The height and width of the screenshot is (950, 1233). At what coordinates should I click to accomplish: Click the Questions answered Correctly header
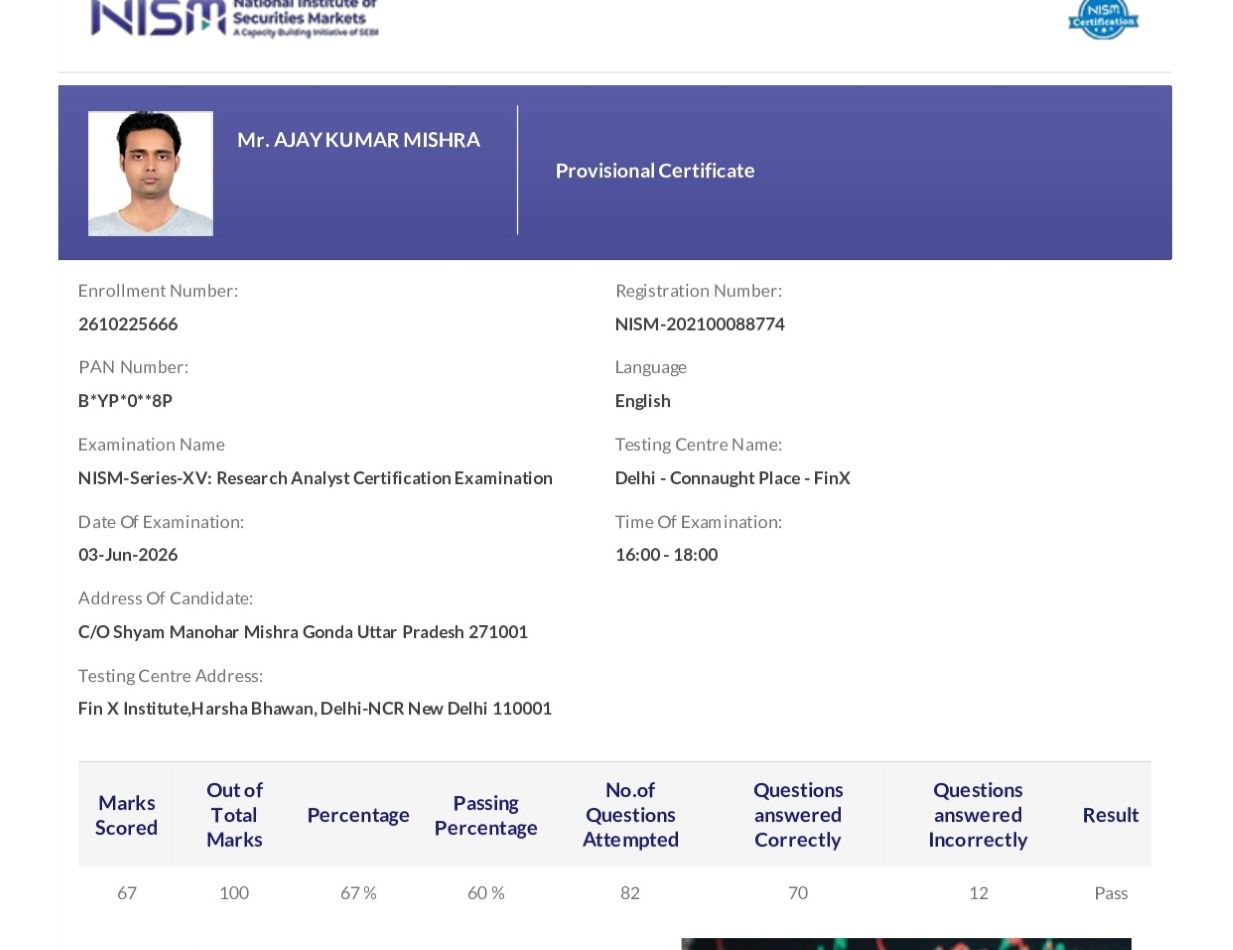pyautogui.click(x=798, y=815)
